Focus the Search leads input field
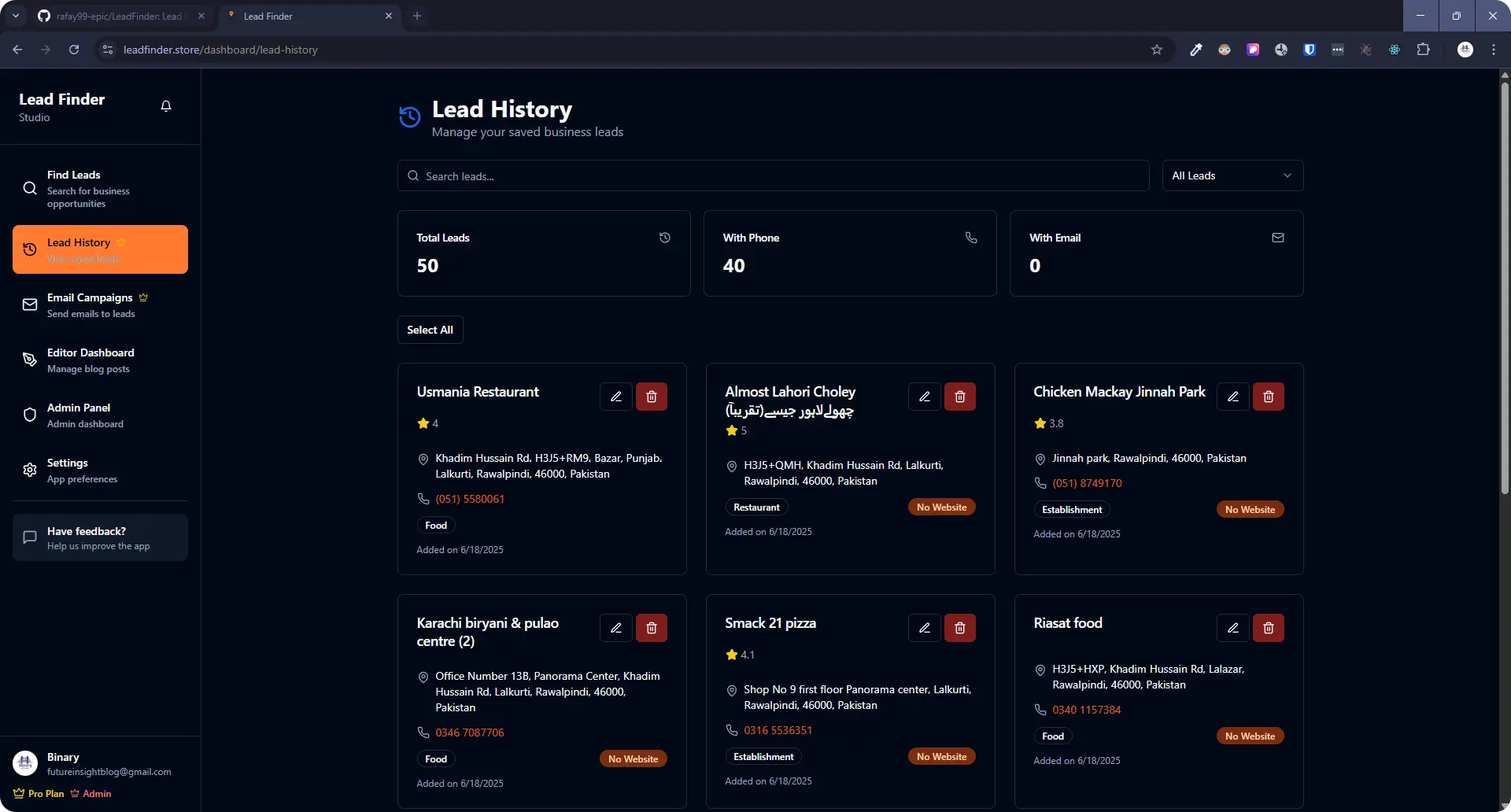1511x812 pixels. click(x=773, y=175)
